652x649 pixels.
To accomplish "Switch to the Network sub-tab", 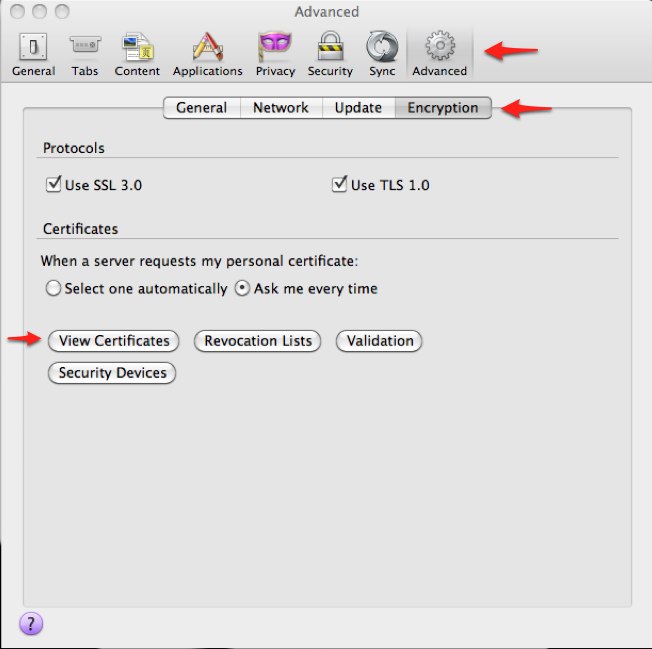I will [280, 108].
